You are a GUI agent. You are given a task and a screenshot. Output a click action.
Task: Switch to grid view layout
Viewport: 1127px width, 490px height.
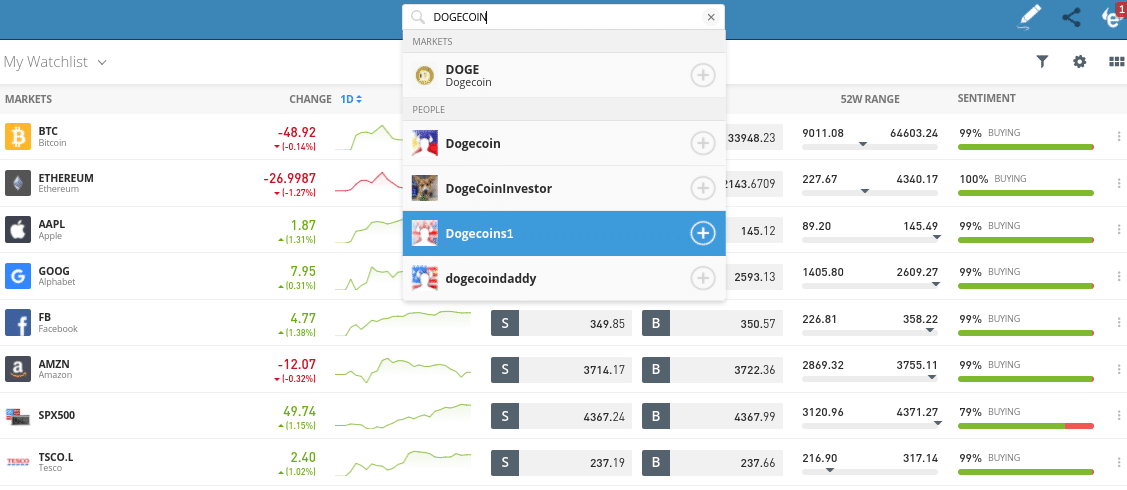[x=1116, y=62]
